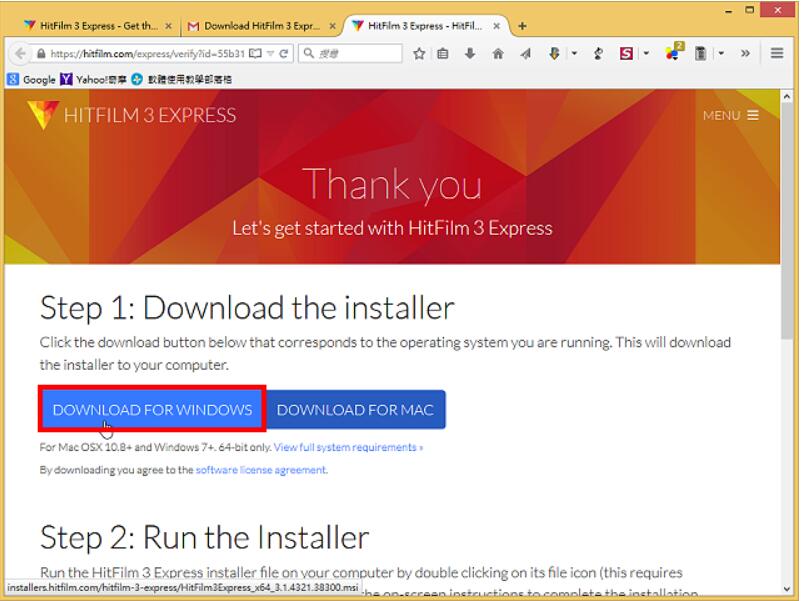The height and width of the screenshot is (601, 801).
Task: Go to the Home page icon
Action: pos(498,54)
